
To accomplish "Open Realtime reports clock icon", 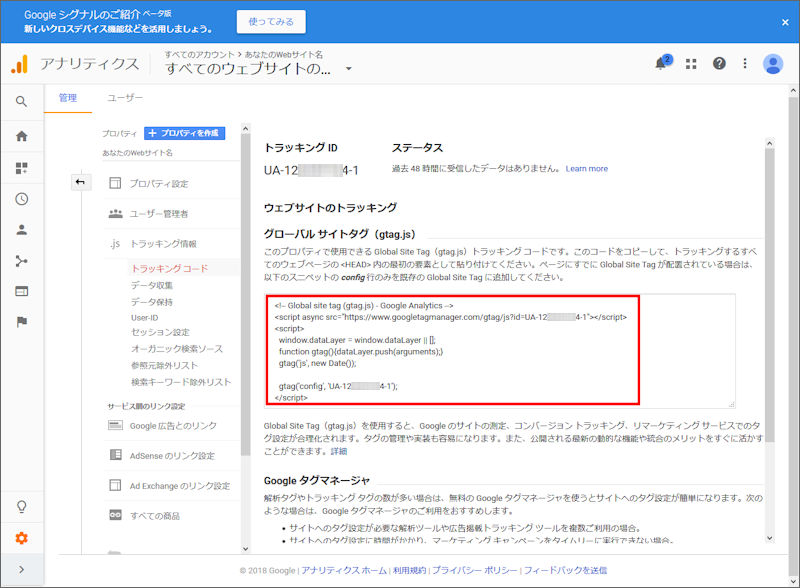I will click(21, 199).
